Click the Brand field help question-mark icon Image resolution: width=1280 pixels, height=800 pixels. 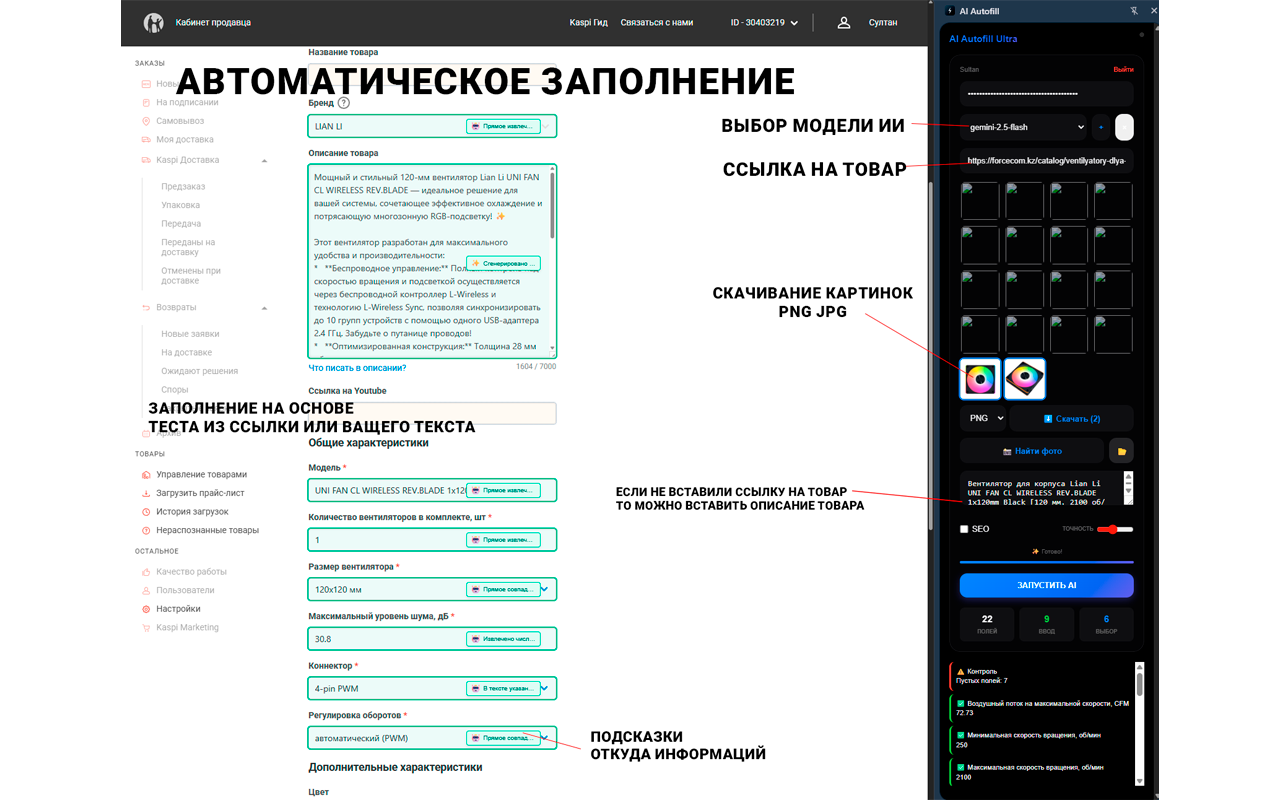click(x=344, y=103)
